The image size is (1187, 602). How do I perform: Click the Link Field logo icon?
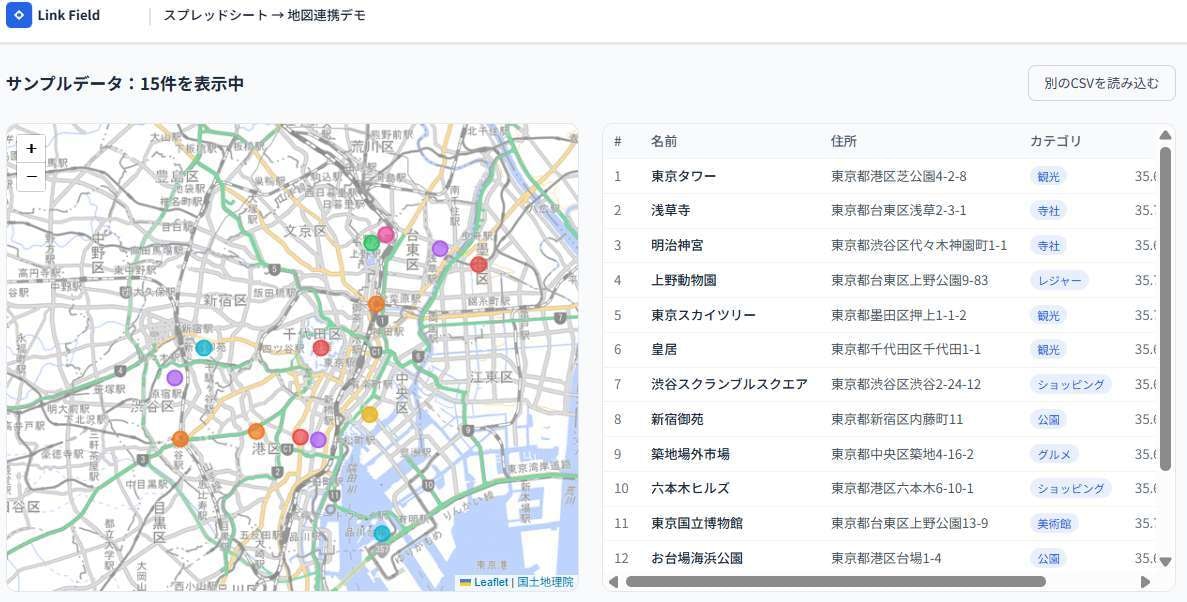click(x=19, y=15)
